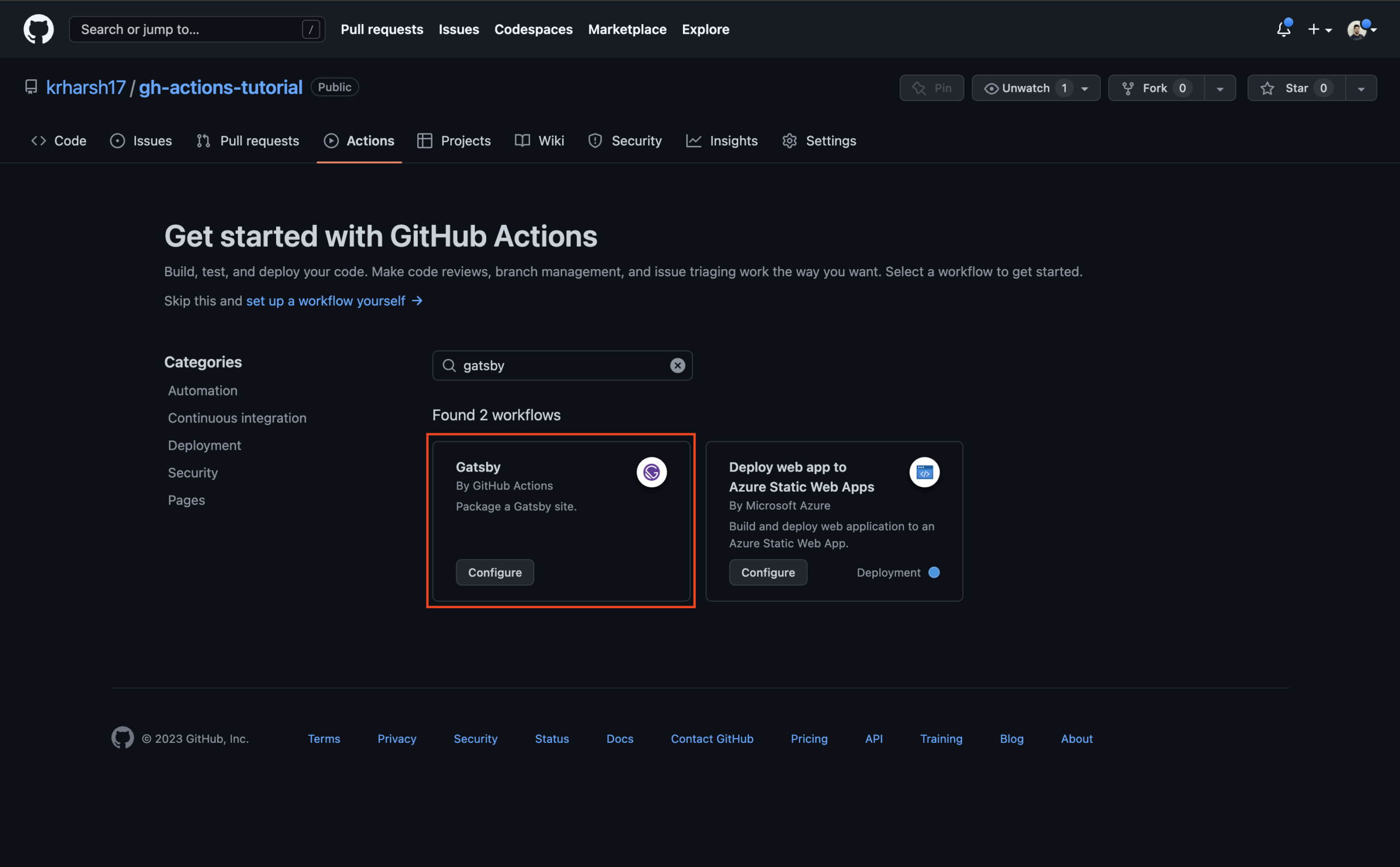The image size is (1400, 867).
Task: Select the Deployment category in sidebar
Action: click(x=204, y=446)
